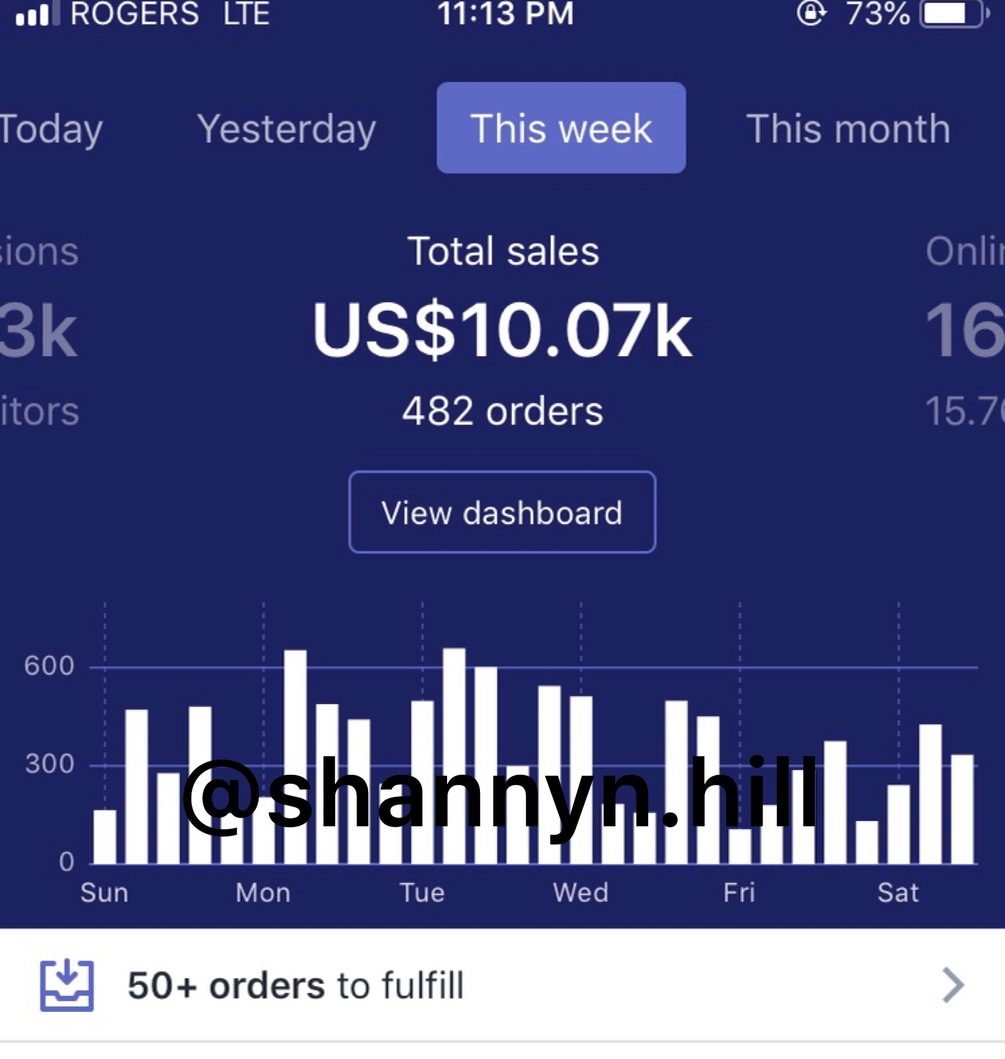Tap the partially visible Online card on right

click(x=965, y=332)
